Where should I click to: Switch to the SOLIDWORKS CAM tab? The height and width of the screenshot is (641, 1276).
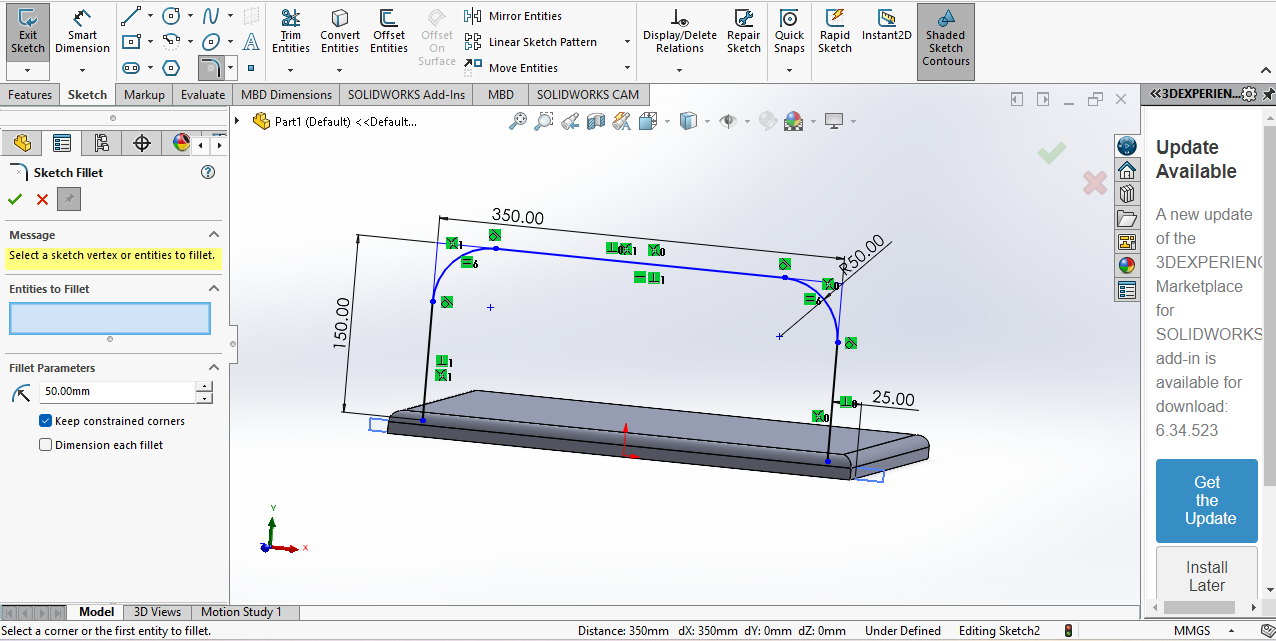(x=587, y=95)
